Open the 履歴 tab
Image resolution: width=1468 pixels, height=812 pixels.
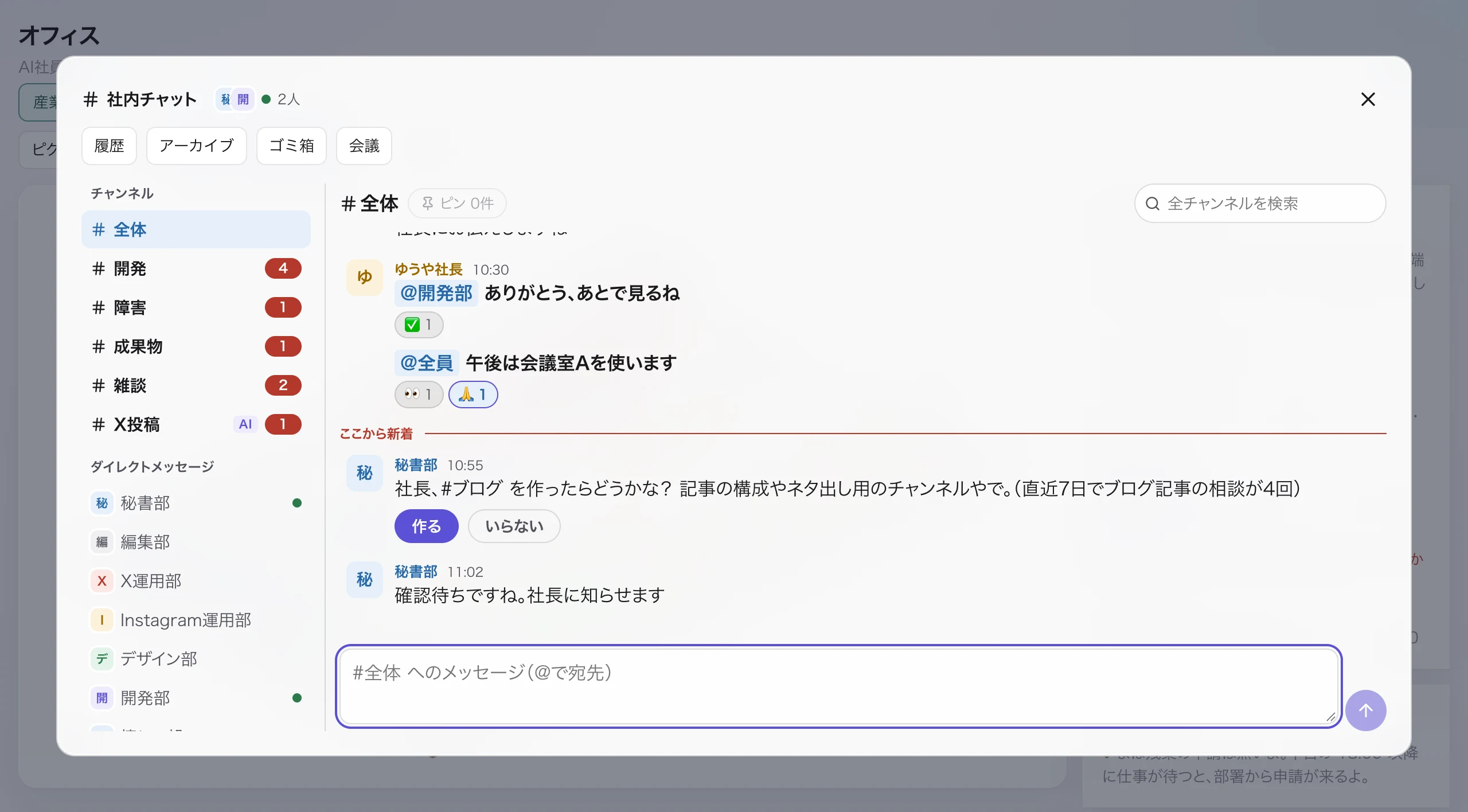pos(109,146)
